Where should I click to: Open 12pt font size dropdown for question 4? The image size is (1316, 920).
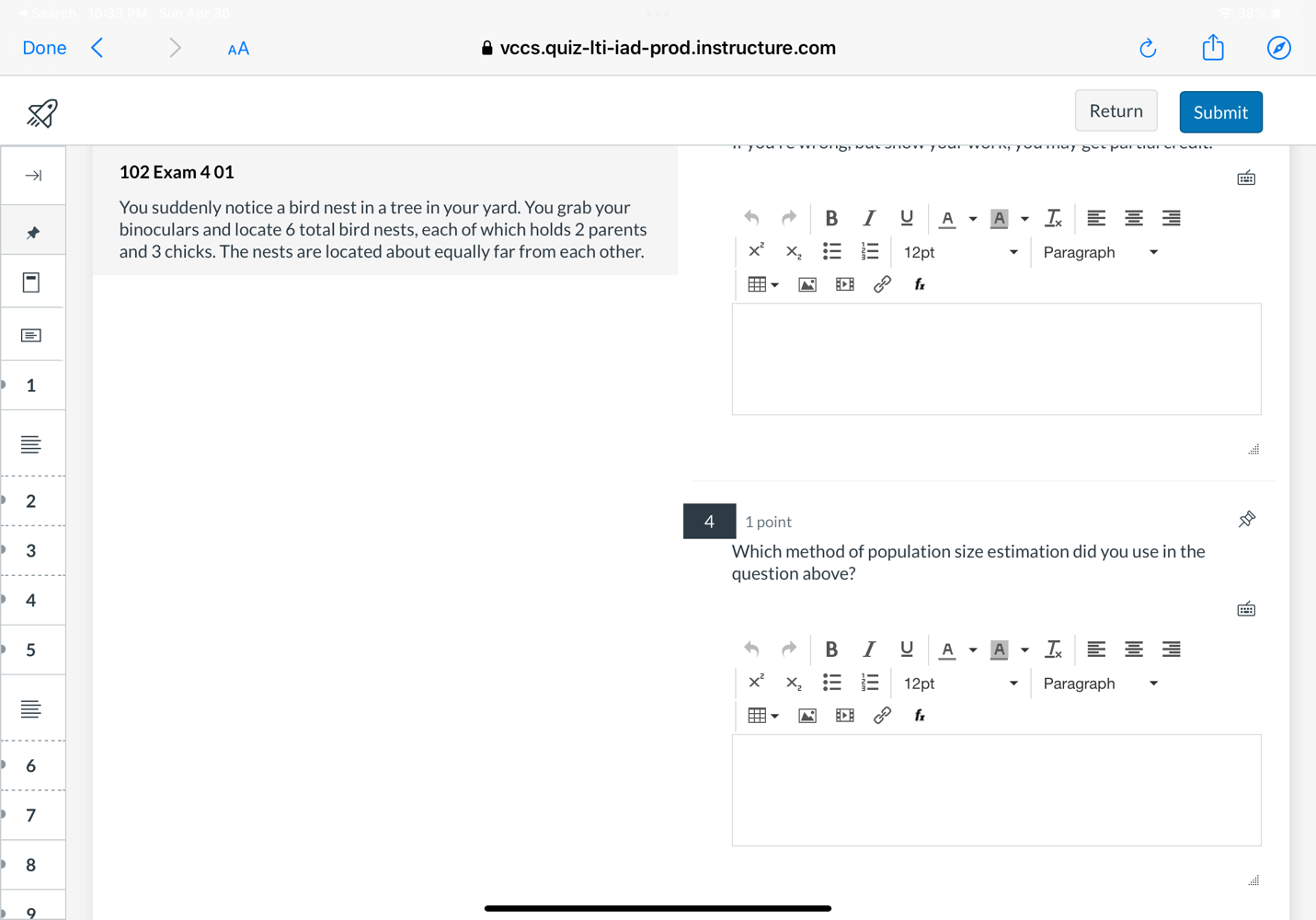coord(959,684)
